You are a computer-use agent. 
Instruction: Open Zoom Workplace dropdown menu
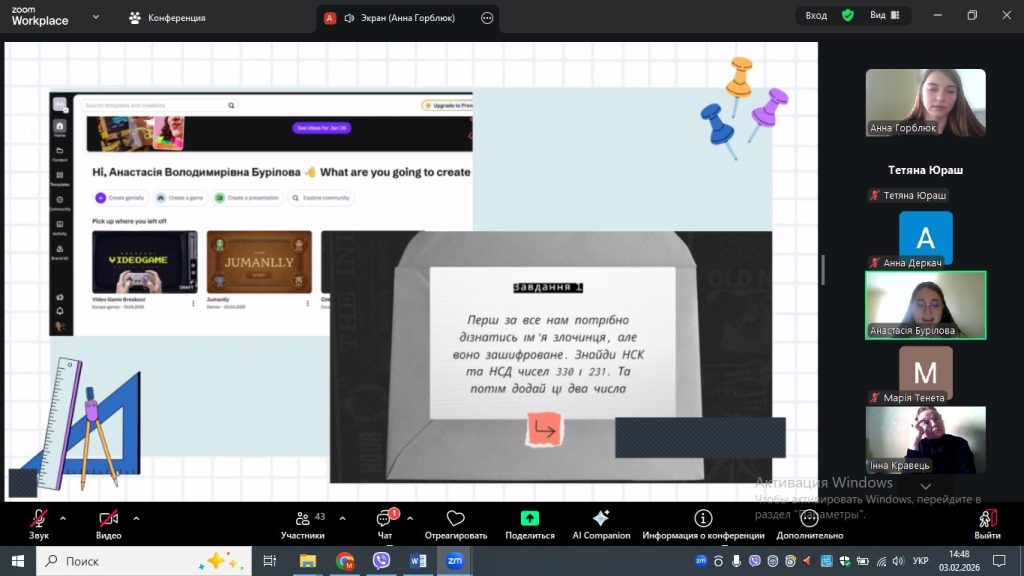tap(96, 17)
